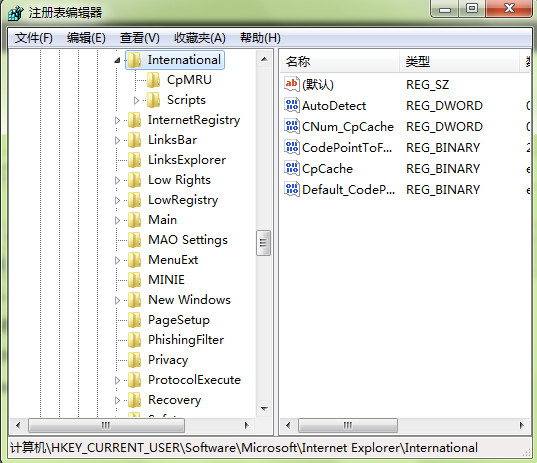Click the New Windows folder icon

coord(134,300)
